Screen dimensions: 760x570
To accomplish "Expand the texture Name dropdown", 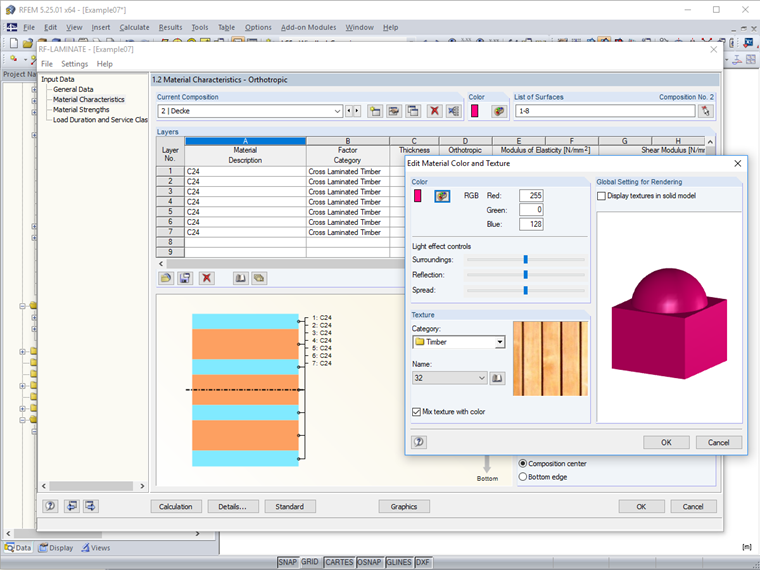I will [481, 378].
